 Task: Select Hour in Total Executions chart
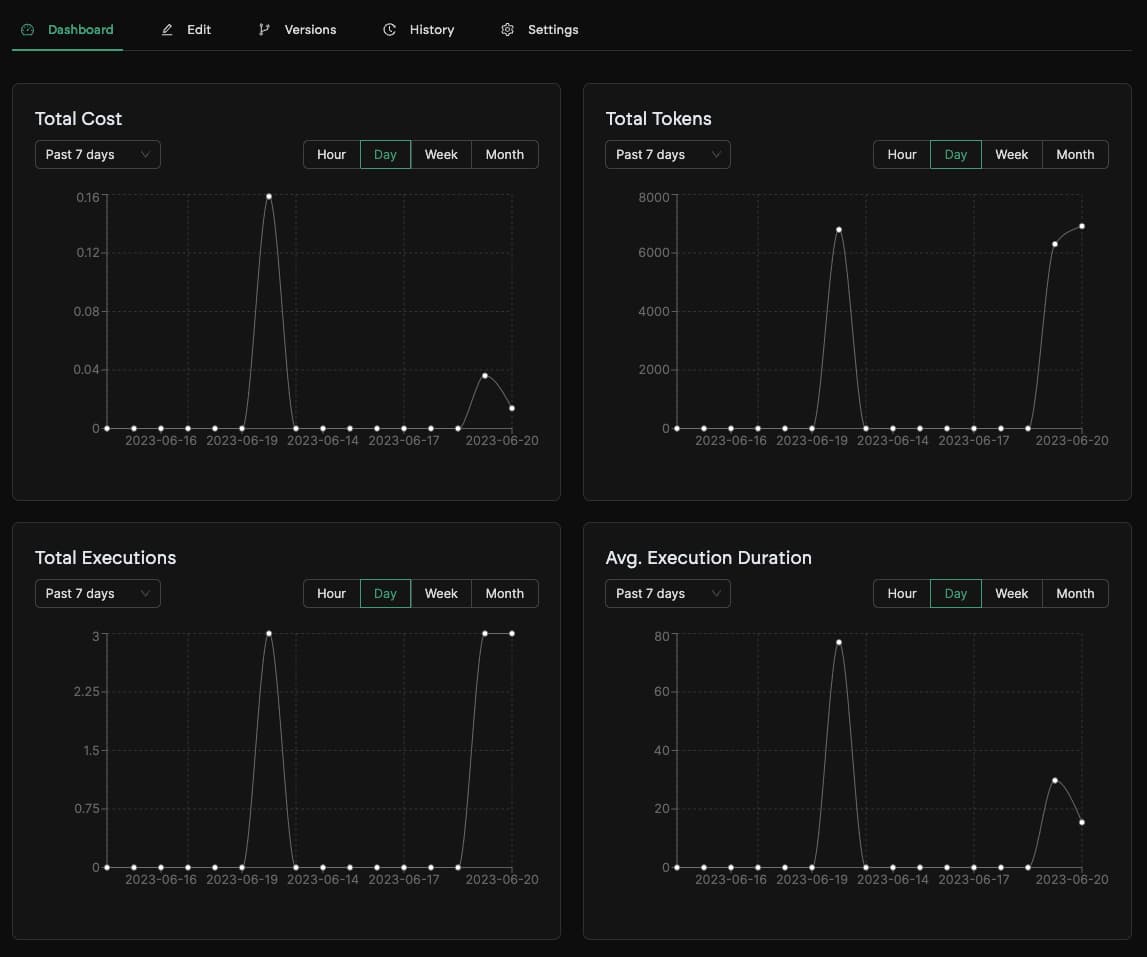[x=331, y=594]
